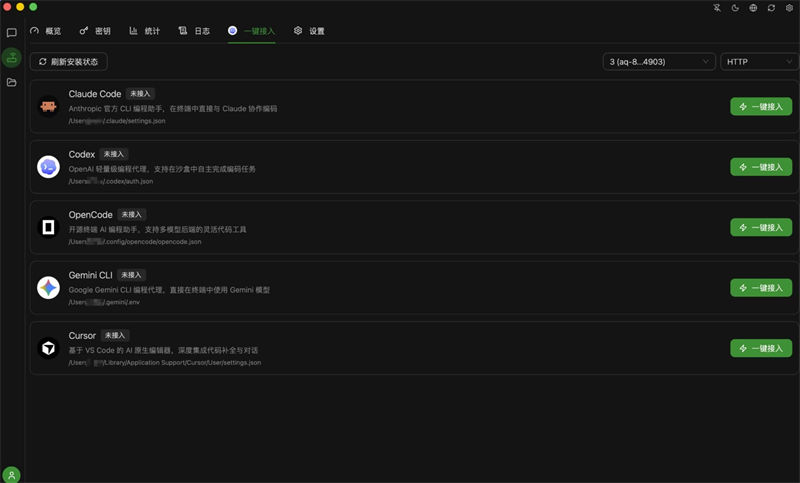The height and width of the screenshot is (483, 800).
Task: Toggle dark mode with the moon icon
Action: pos(734,8)
